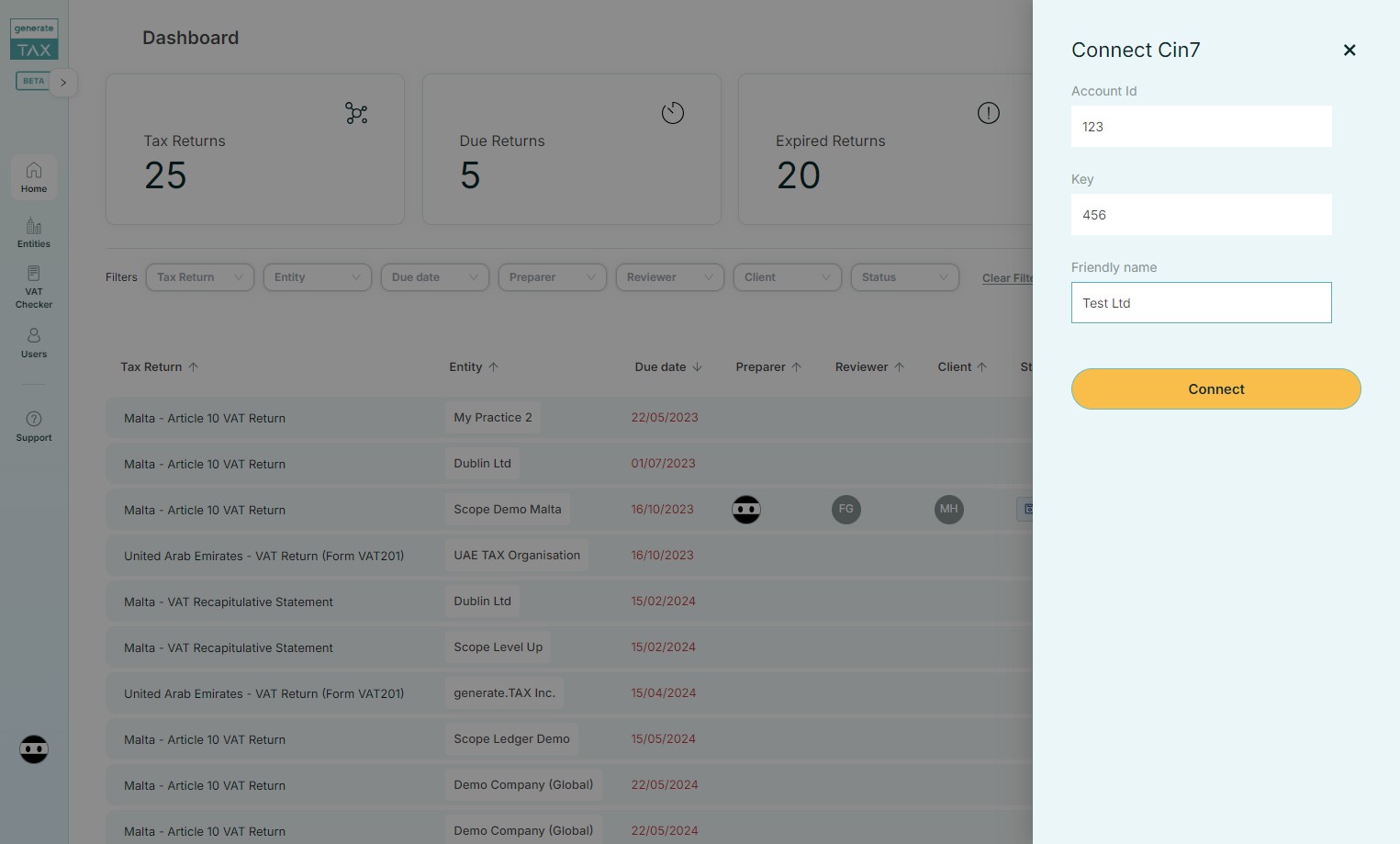Click the Expired Returns warning icon

coord(989,113)
